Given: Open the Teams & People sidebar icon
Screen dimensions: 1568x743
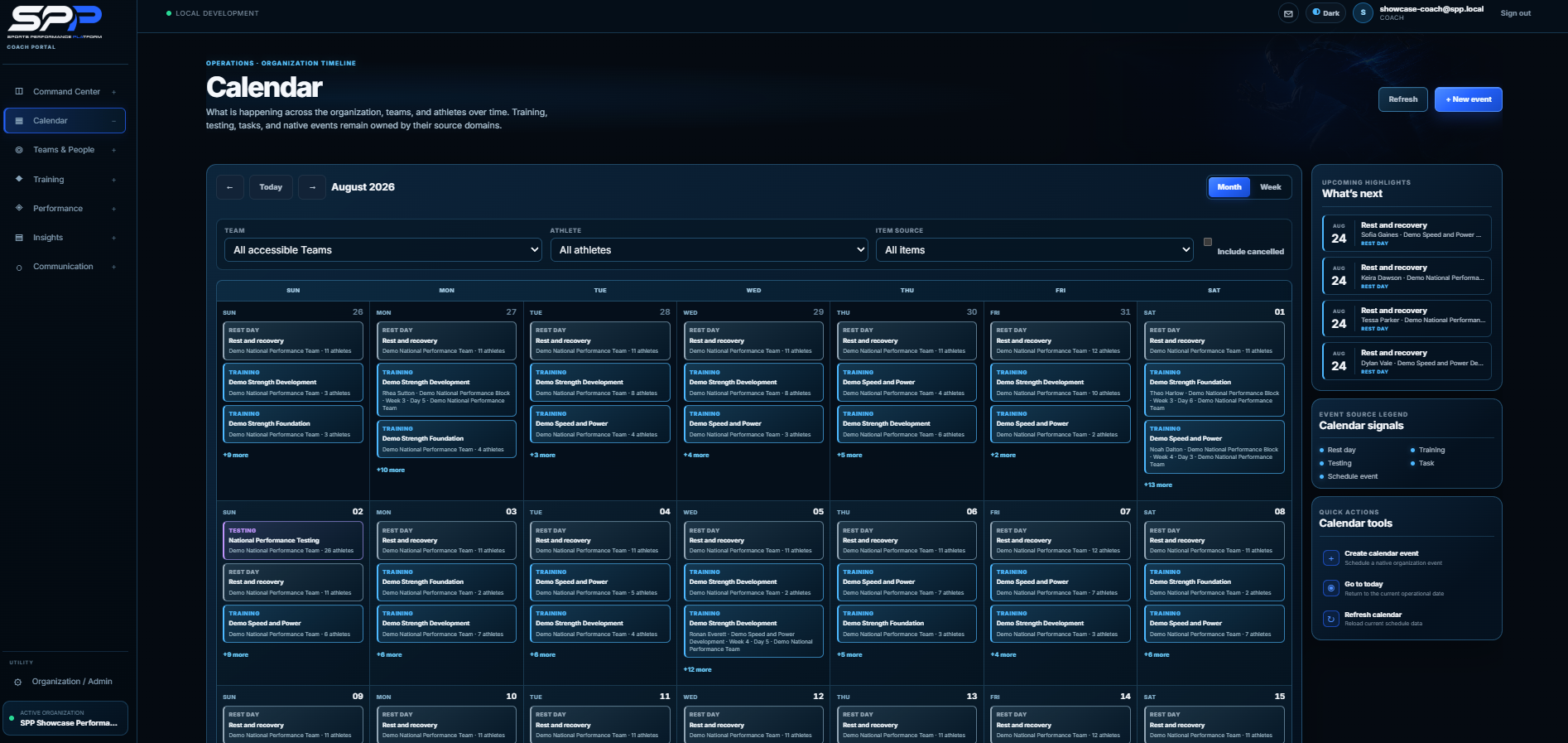Looking at the screenshot, I should (x=19, y=150).
